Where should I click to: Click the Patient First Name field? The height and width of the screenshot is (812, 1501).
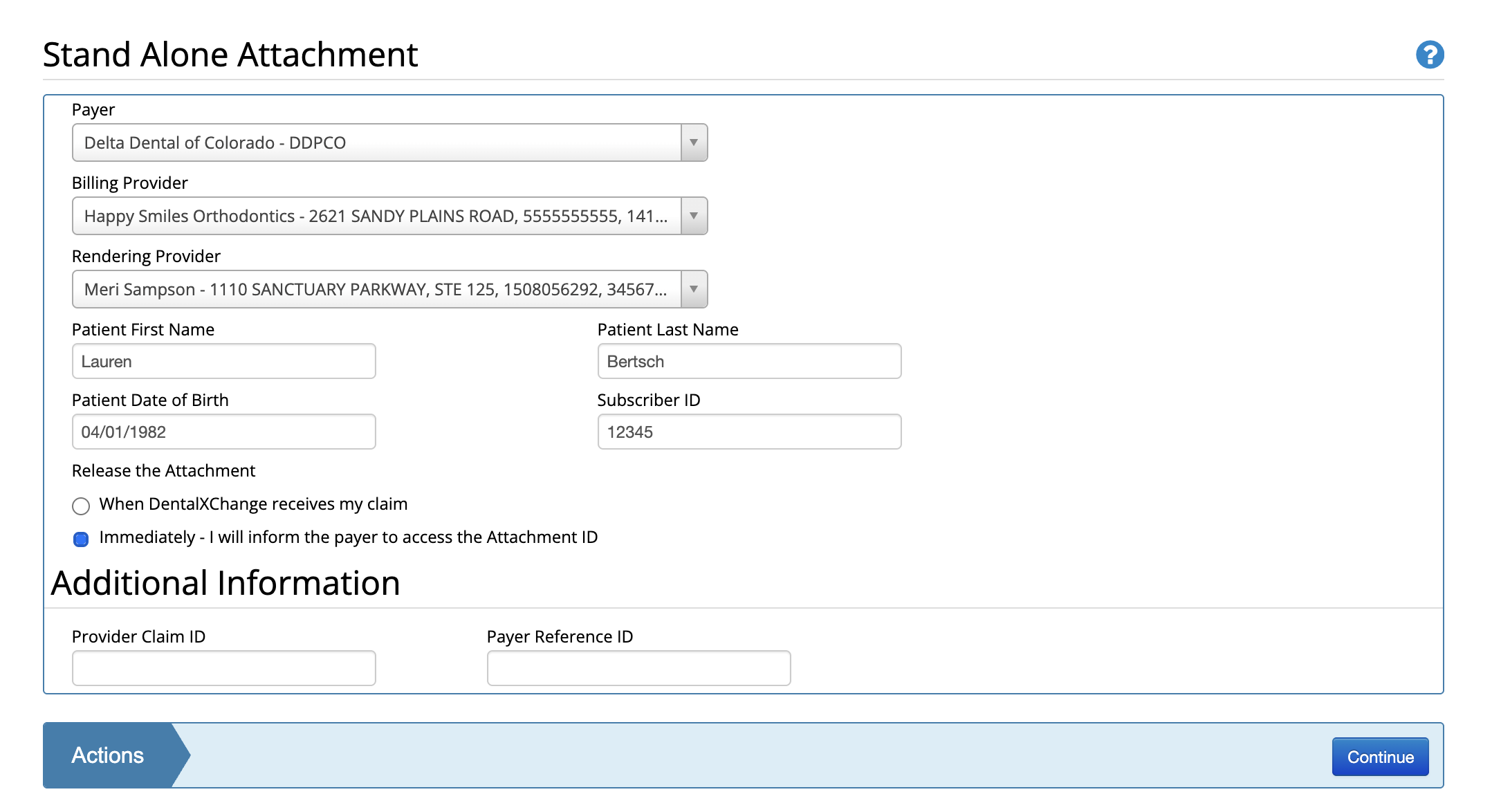pos(223,361)
